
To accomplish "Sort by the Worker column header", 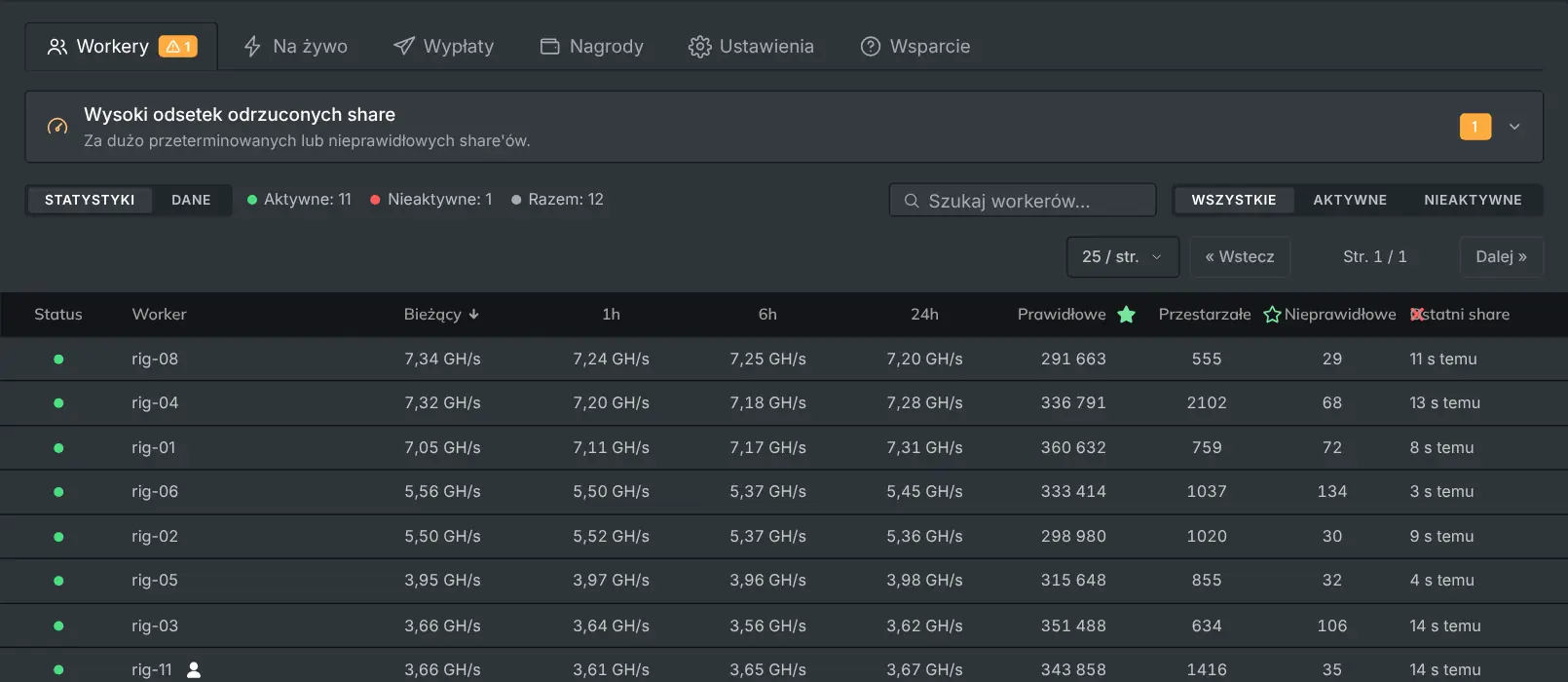I will tap(159, 315).
